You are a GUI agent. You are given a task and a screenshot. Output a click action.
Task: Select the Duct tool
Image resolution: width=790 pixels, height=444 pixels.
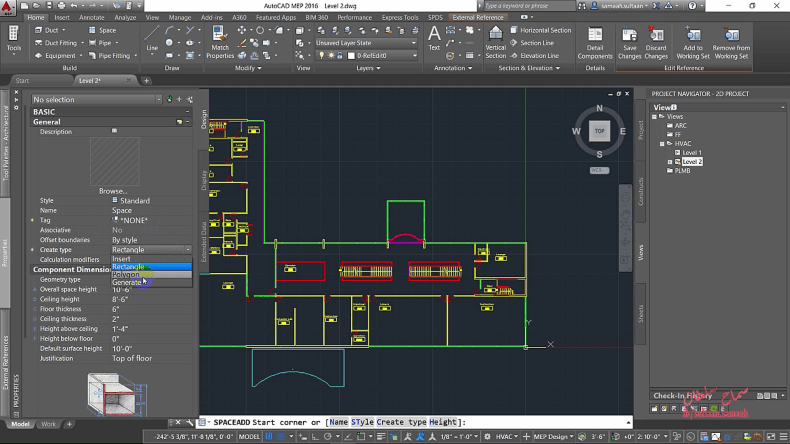click(47, 30)
